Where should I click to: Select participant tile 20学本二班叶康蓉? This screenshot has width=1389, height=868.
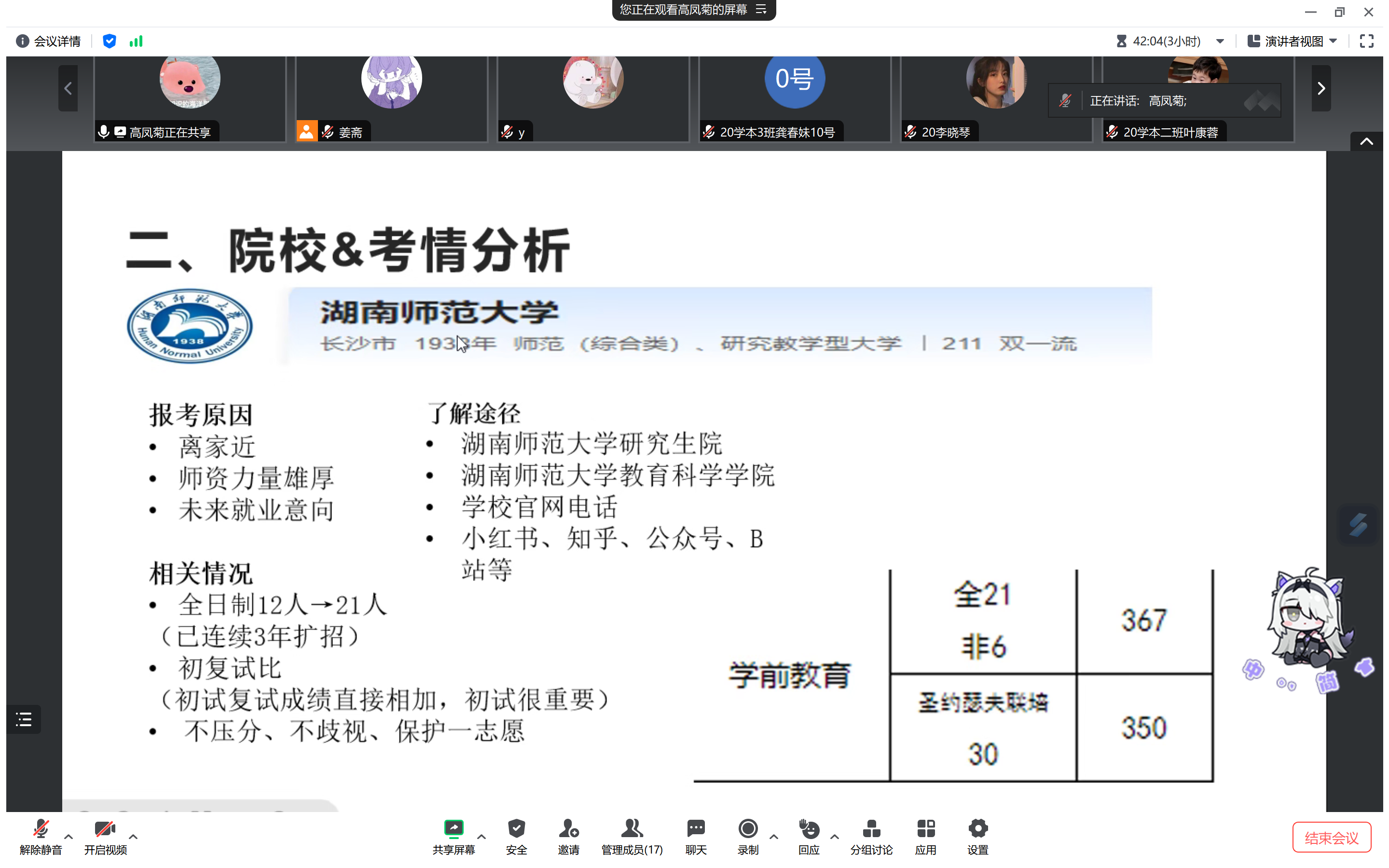[1198, 99]
